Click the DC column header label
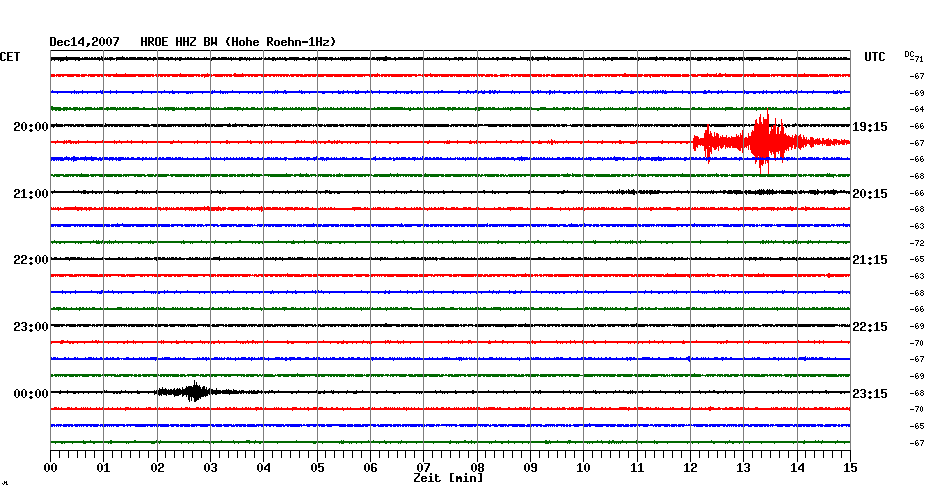The width and height of the screenshot is (930, 494). (x=909, y=54)
